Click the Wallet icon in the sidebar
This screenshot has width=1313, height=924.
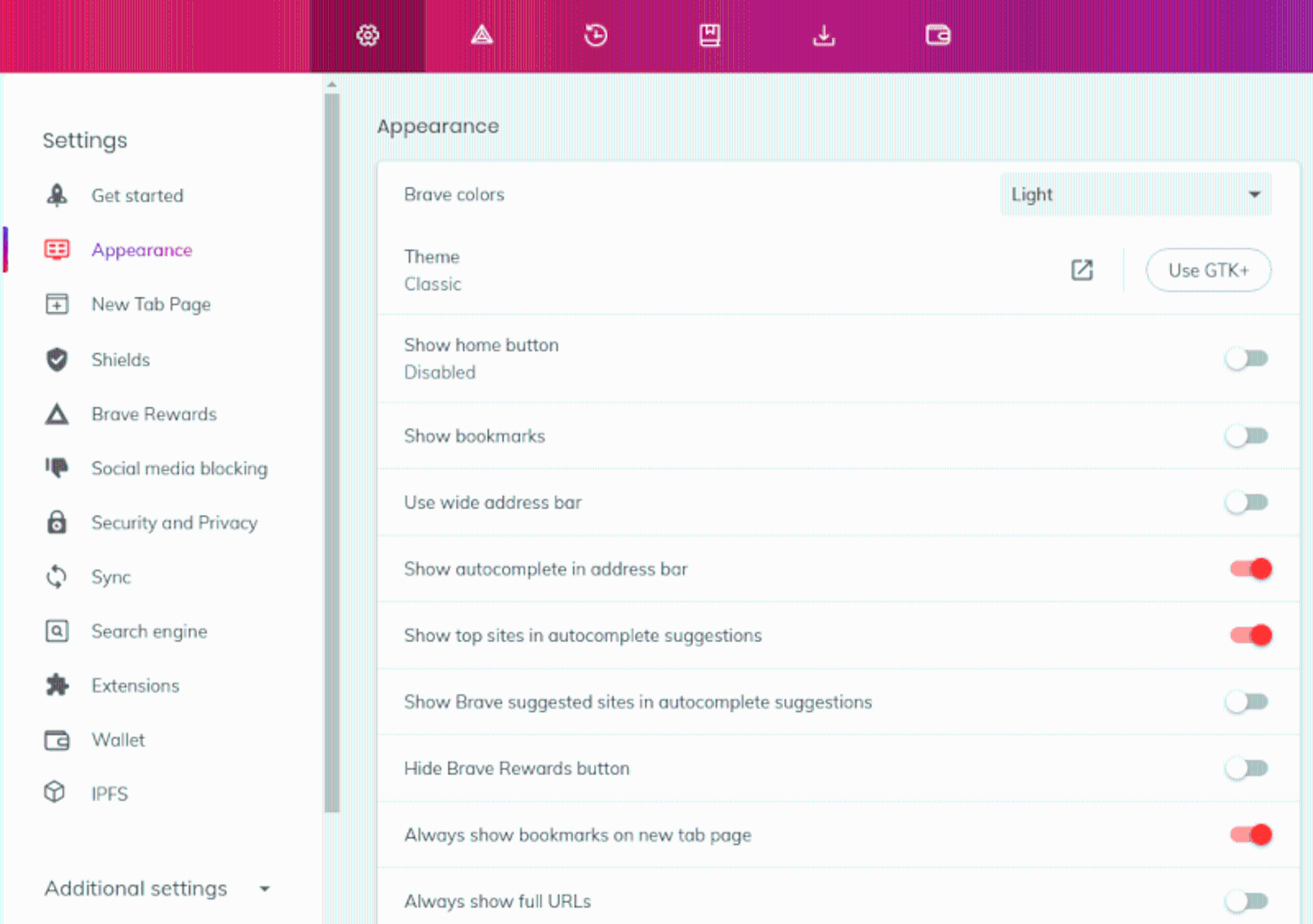click(x=57, y=740)
